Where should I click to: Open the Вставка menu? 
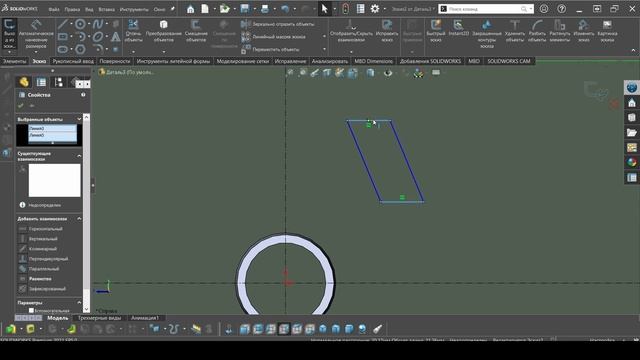(107, 9)
